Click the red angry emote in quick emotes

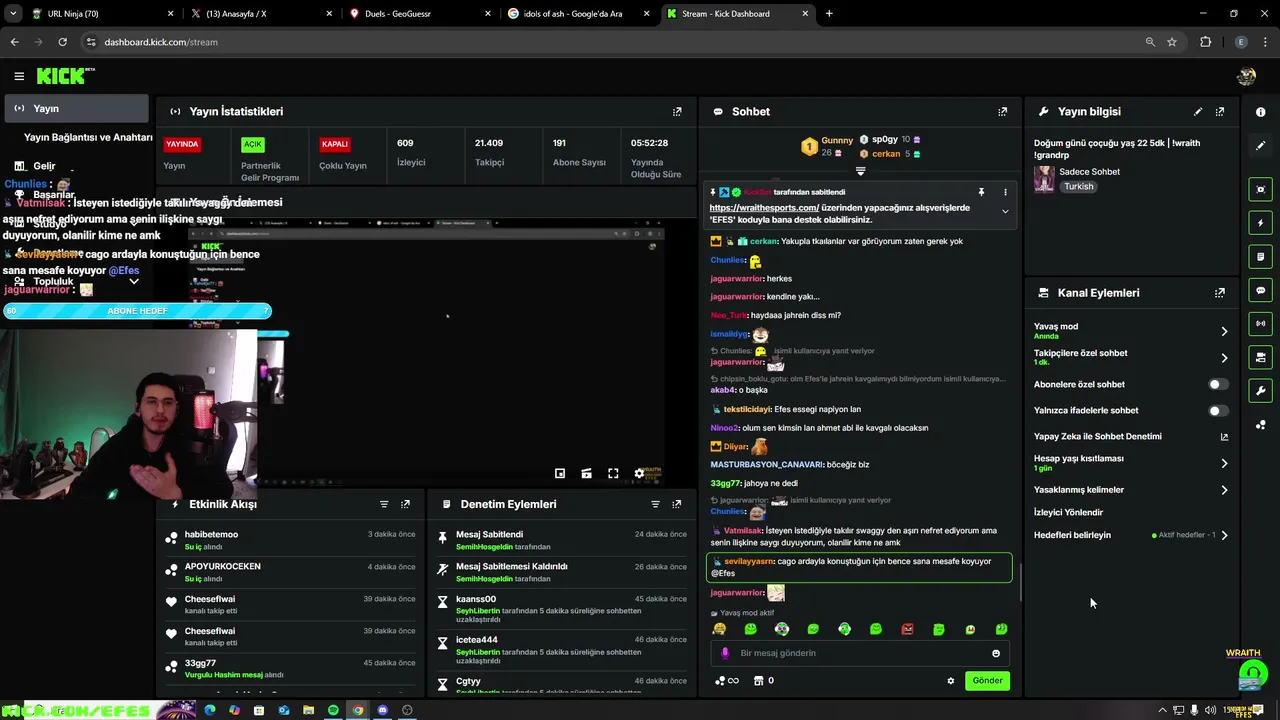[907, 629]
